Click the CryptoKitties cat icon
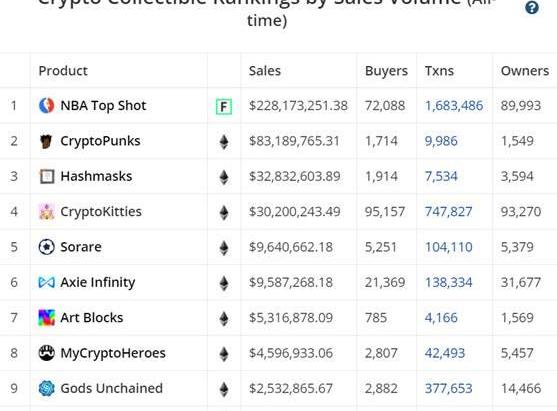Image resolution: width=557 pixels, height=411 pixels. click(47, 212)
